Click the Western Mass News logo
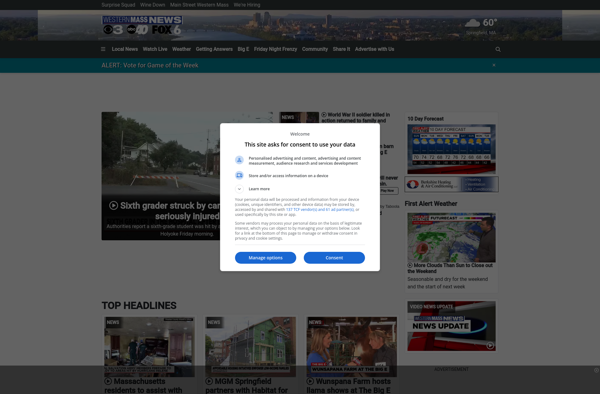Image resolution: width=600 pixels, height=394 pixels. click(142, 25)
